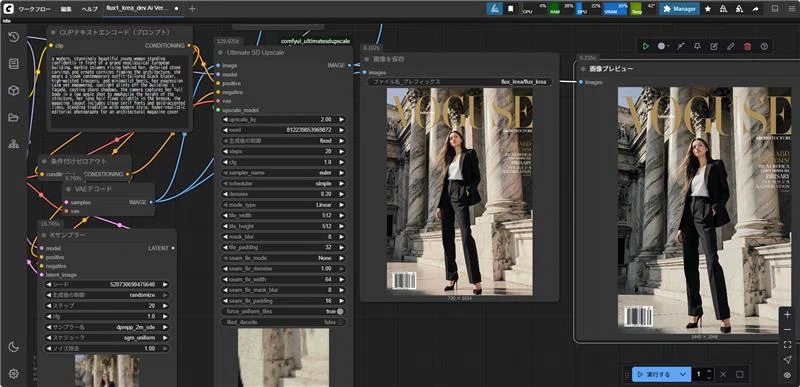The width and height of the screenshot is (800, 387).
Task: Toggle dark theme moon icon
Action: click(14, 347)
